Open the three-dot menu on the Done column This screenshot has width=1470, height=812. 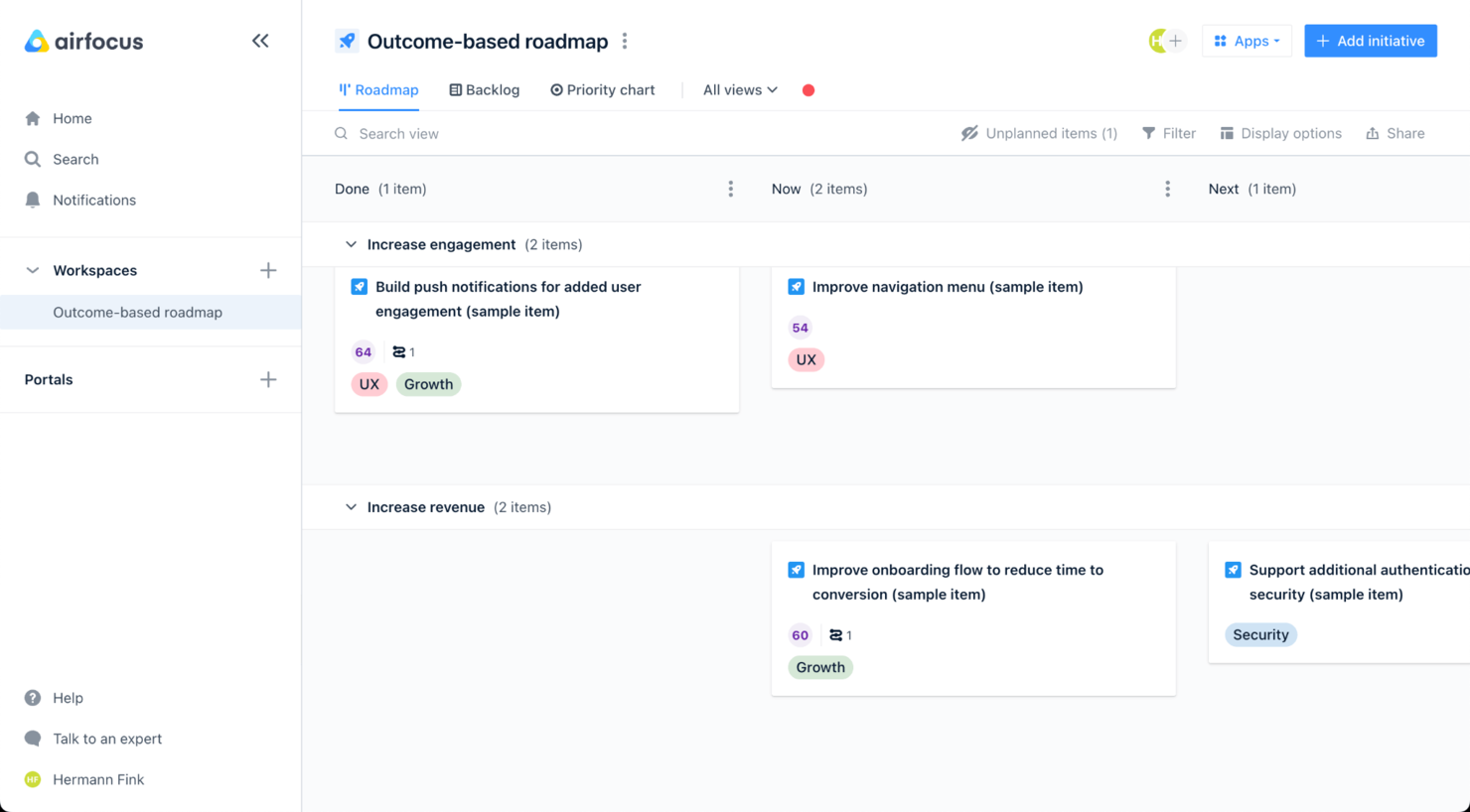(x=730, y=189)
